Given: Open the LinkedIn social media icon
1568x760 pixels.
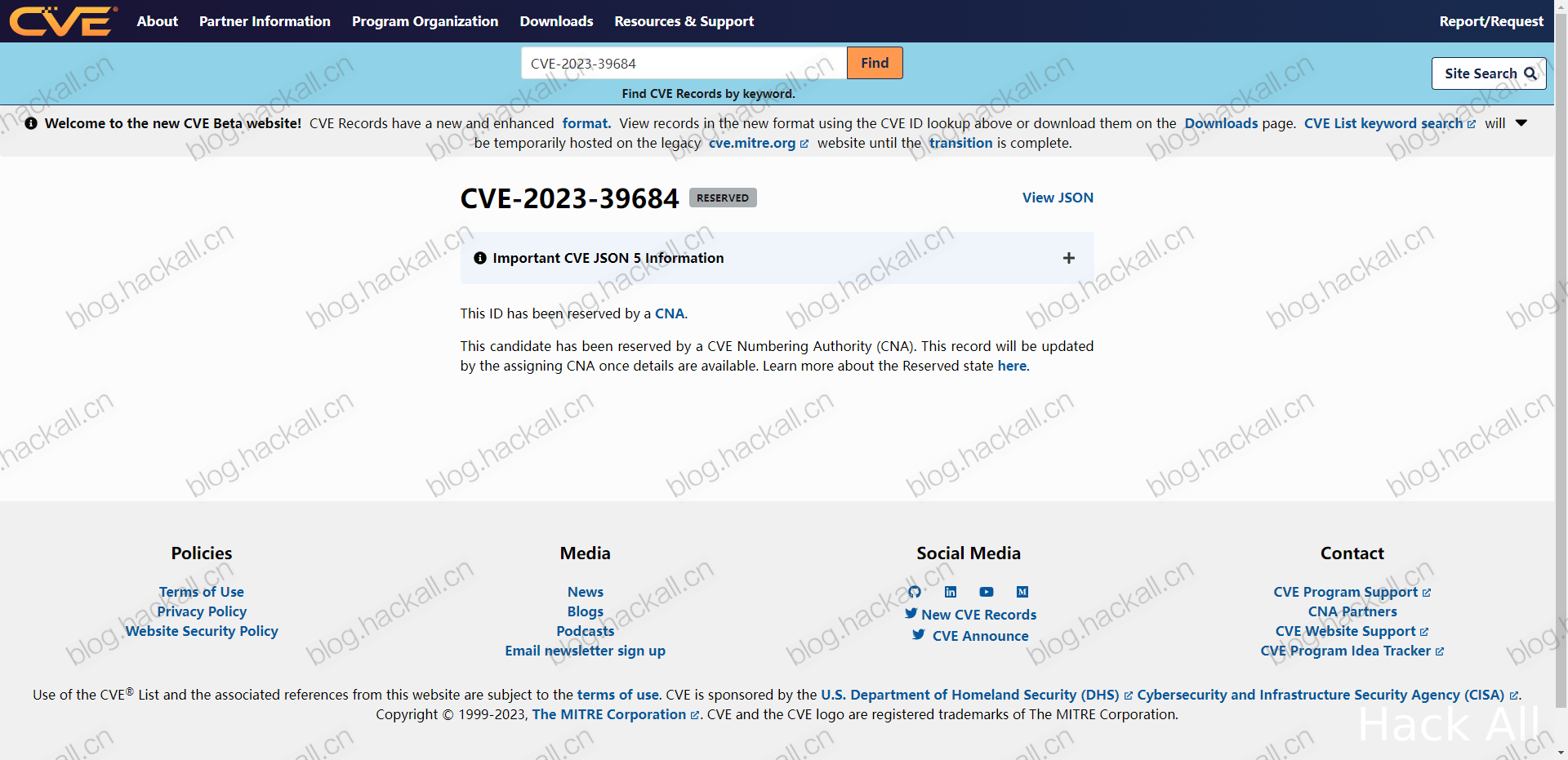Looking at the screenshot, I should [x=951, y=592].
